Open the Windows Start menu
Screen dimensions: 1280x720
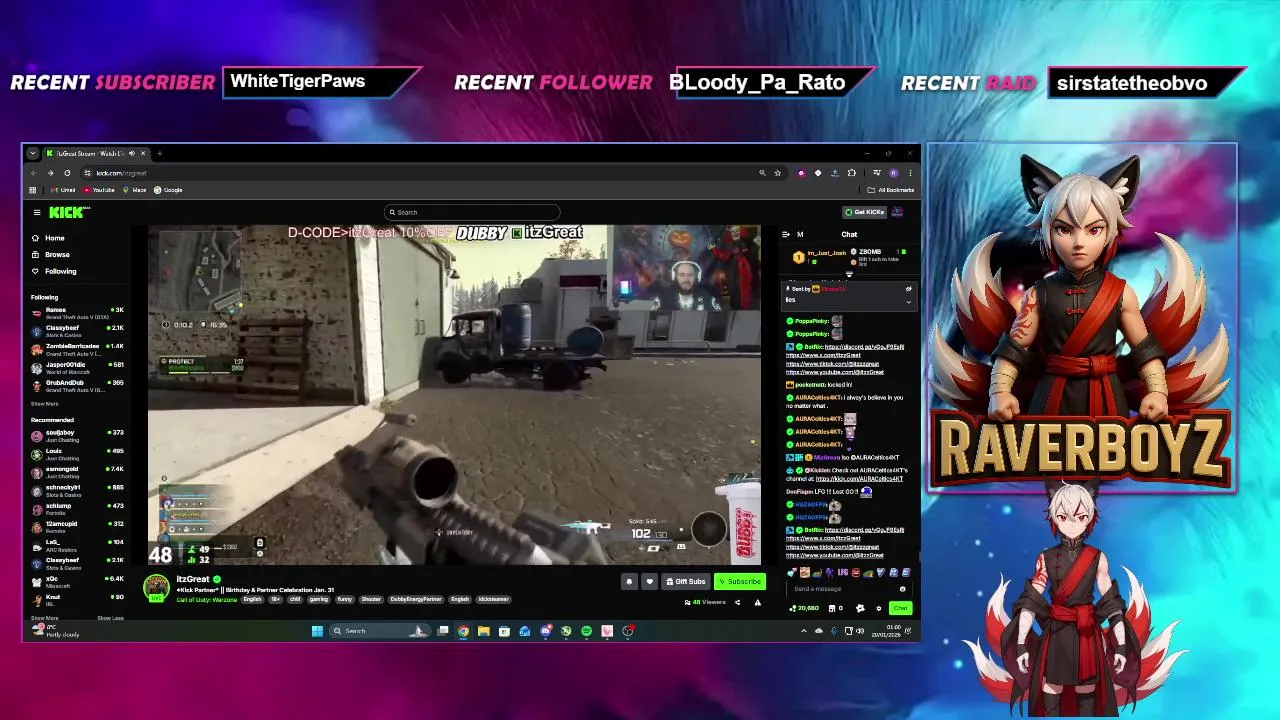(317, 631)
